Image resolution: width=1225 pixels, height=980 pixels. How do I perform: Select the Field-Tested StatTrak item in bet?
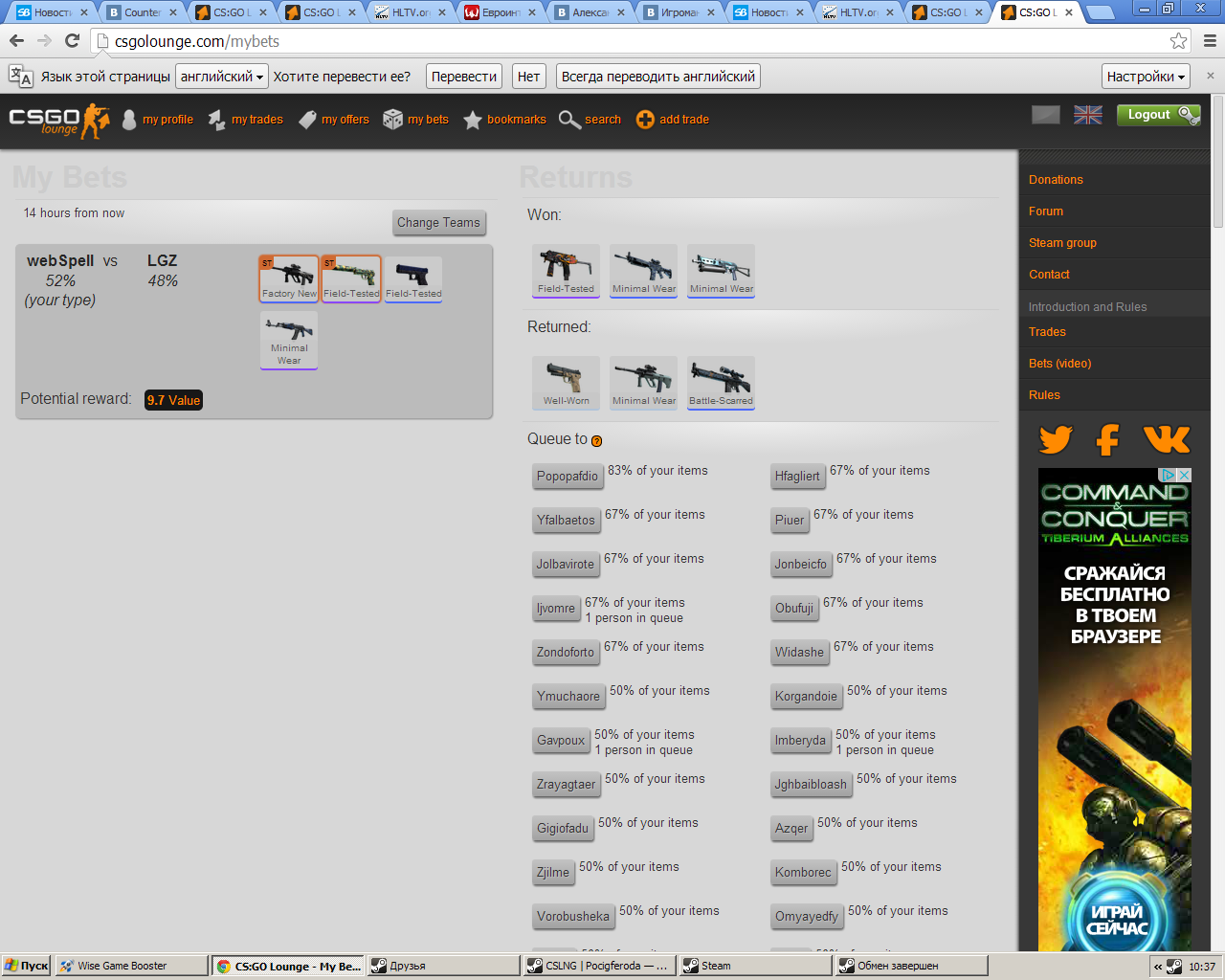351,278
